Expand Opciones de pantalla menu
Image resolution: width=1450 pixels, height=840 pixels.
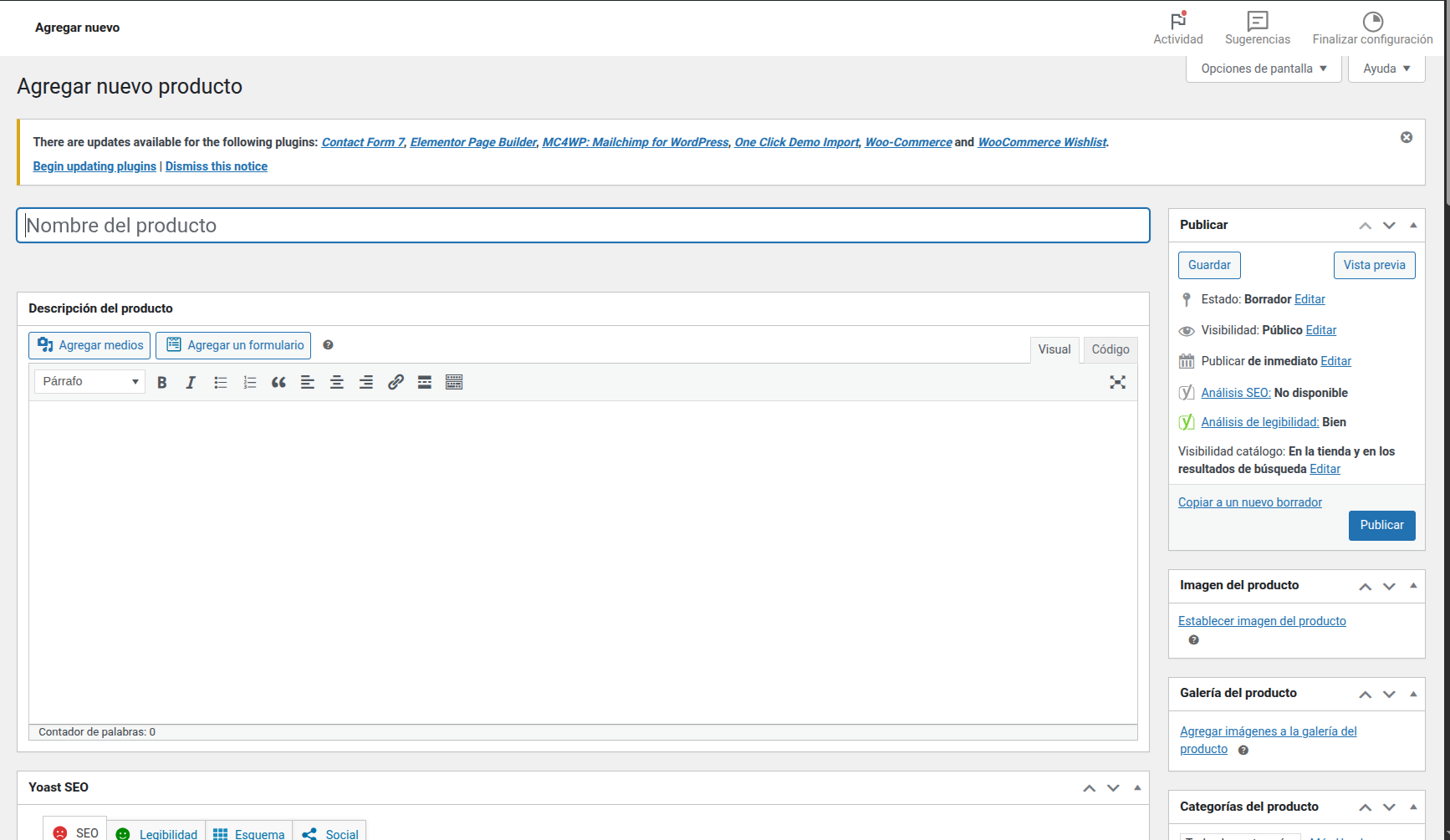click(x=1264, y=69)
